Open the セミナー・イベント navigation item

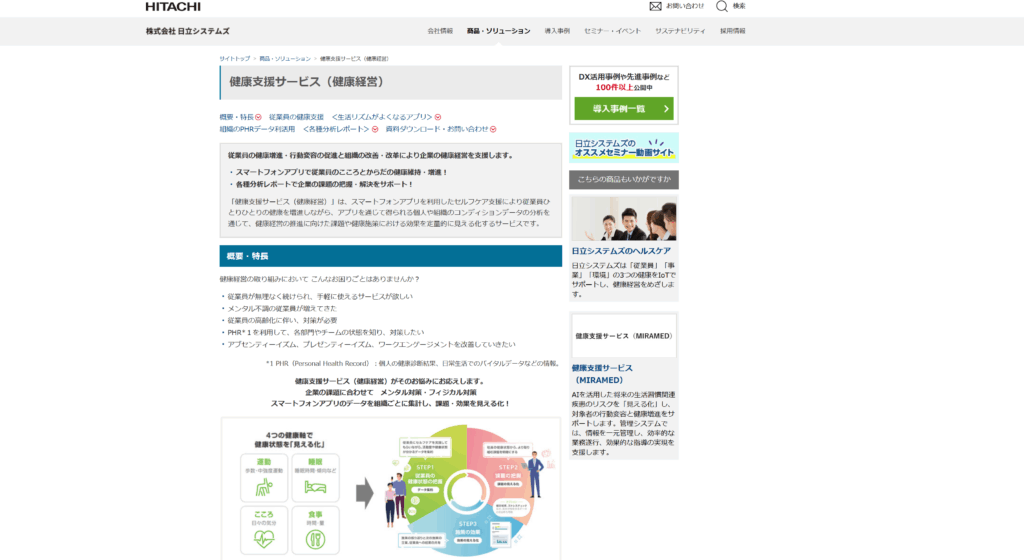pyautogui.click(x=613, y=31)
